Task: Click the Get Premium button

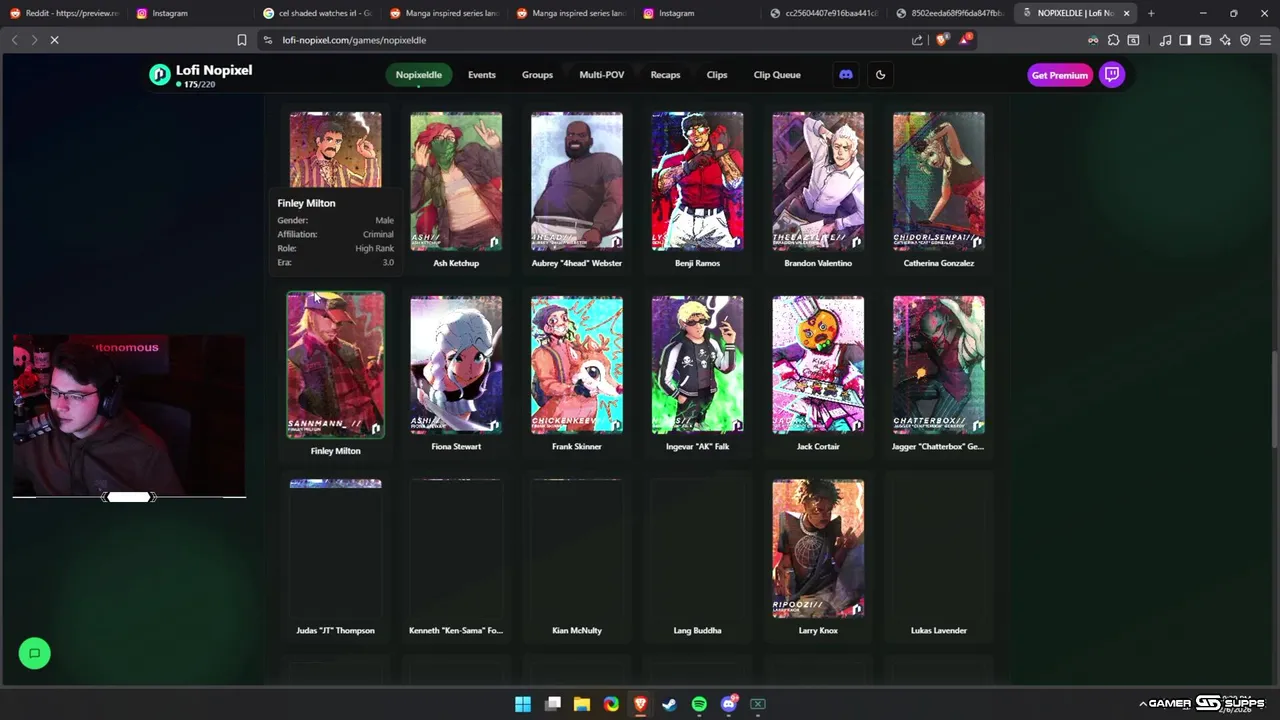Action: coord(1059,75)
